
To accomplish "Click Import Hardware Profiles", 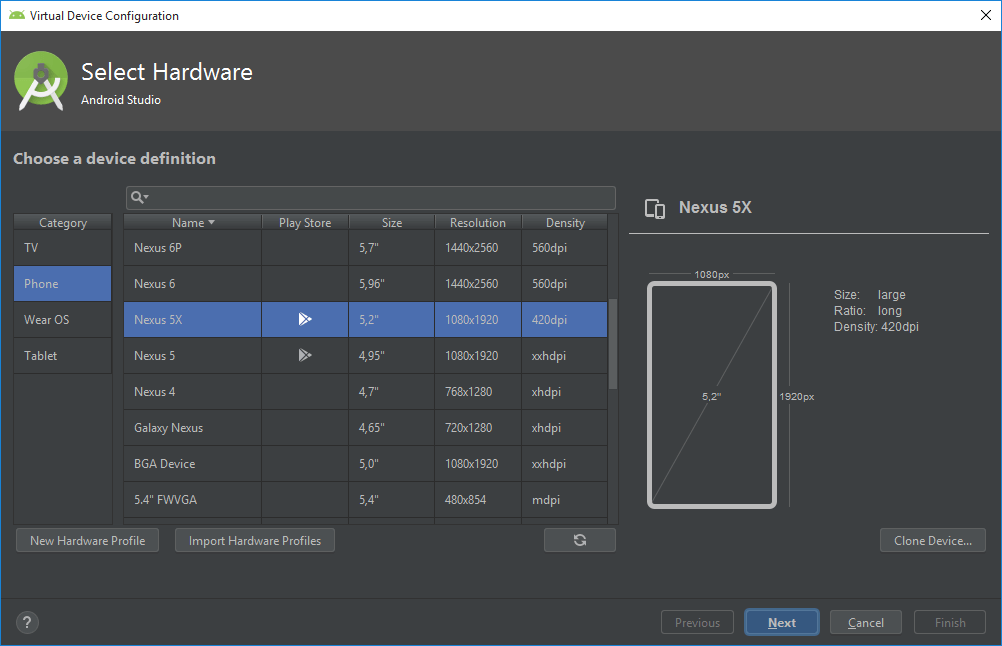I will pos(254,540).
